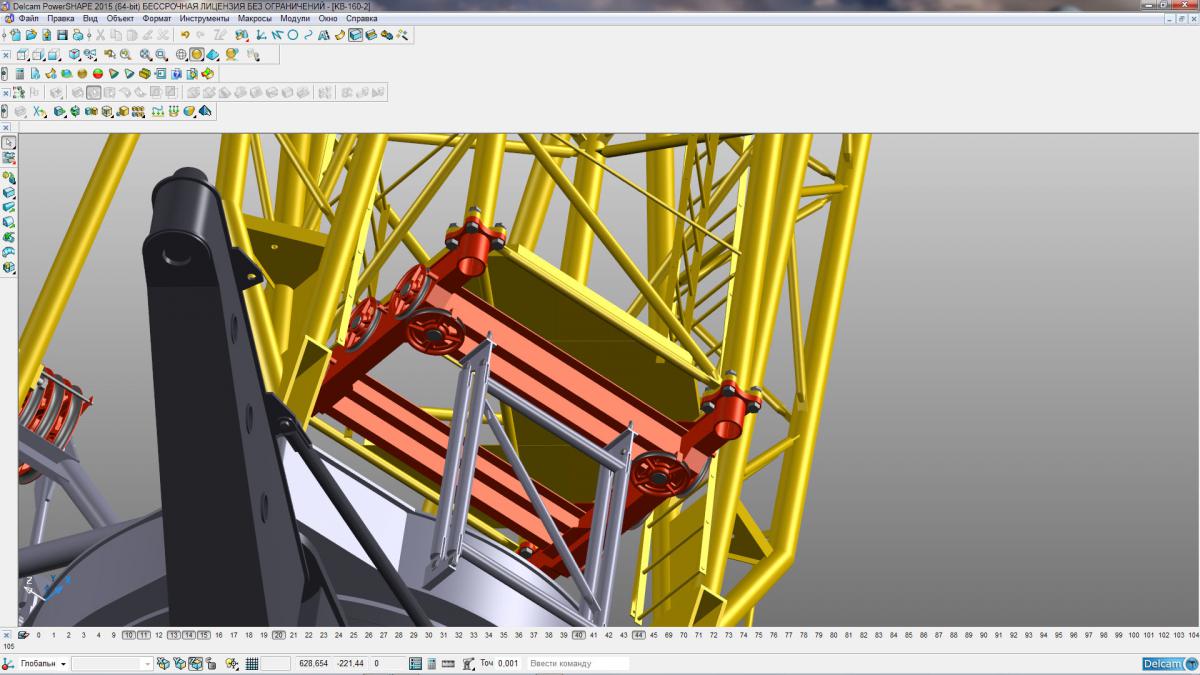Open the calculator icon in status bar
This screenshot has width=1200, height=675.
click(x=432, y=663)
